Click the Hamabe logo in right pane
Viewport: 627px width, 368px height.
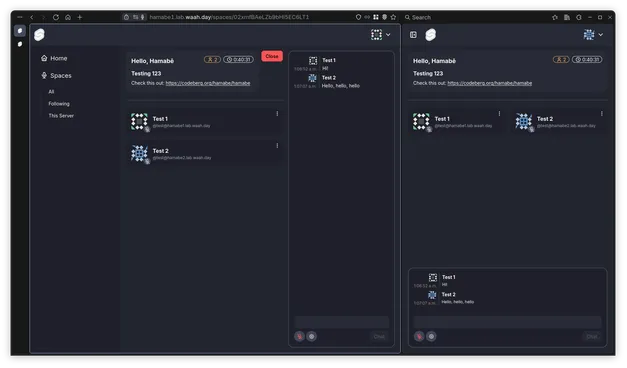[430, 35]
